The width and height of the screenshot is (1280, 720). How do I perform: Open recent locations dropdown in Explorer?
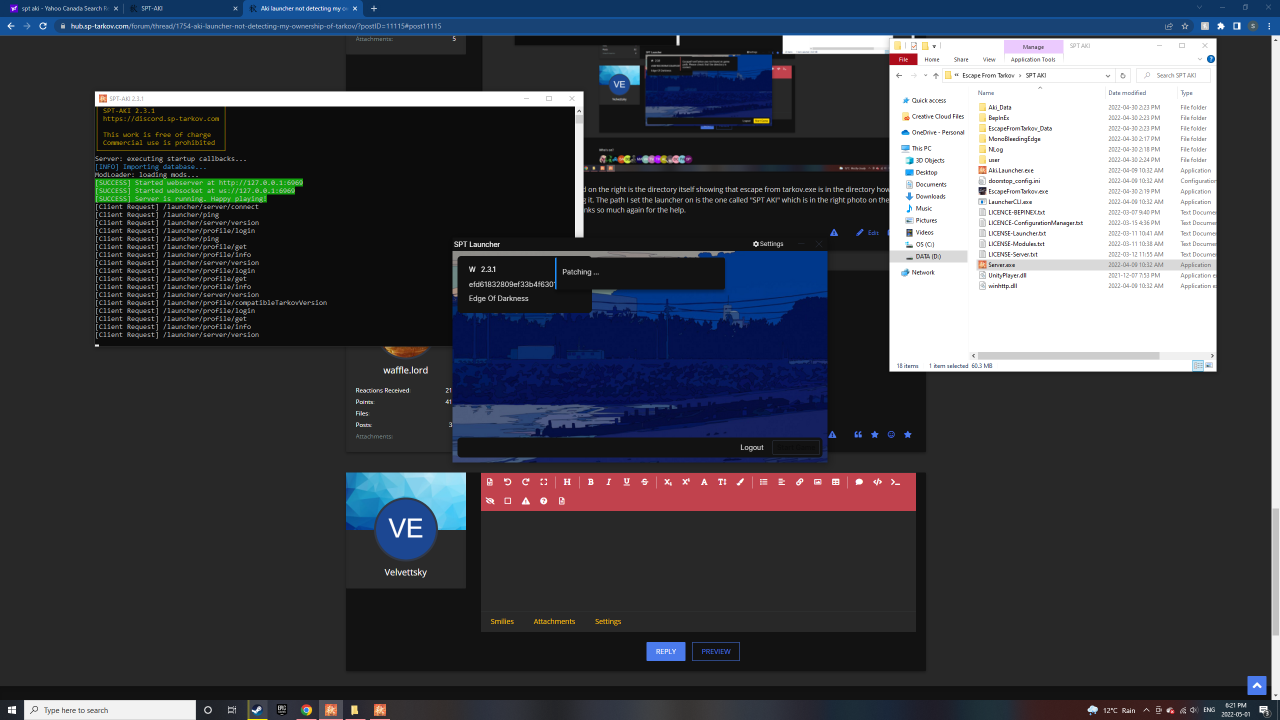tap(926, 75)
